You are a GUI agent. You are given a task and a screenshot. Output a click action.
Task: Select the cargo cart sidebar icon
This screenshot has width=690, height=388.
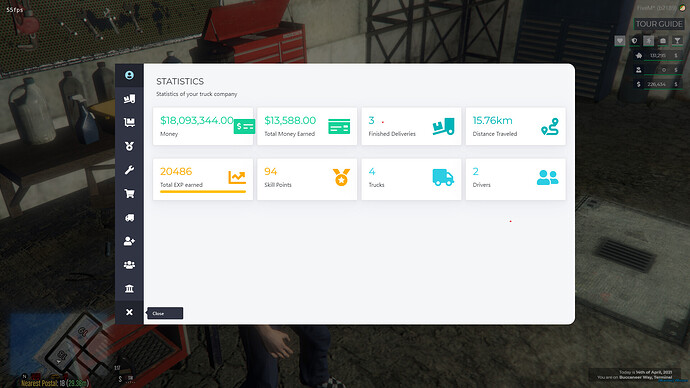(x=129, y=122)
